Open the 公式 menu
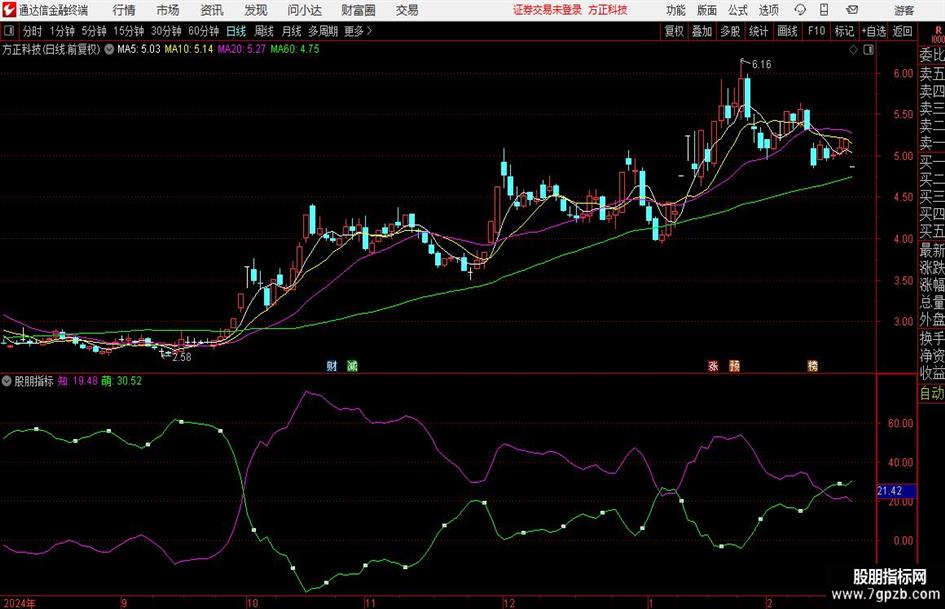This screenshot has height=609, width=945. pos(738,10)
